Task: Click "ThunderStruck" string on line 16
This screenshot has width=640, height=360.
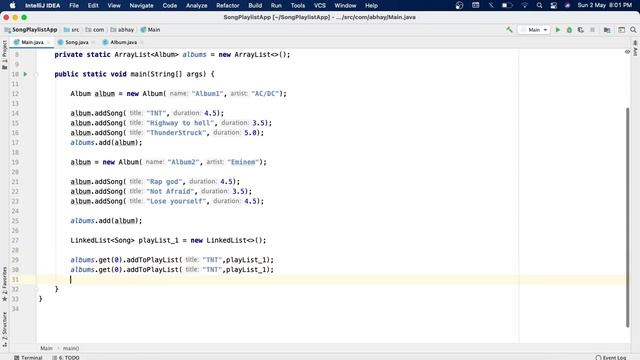Action: (x=176, y=133)
